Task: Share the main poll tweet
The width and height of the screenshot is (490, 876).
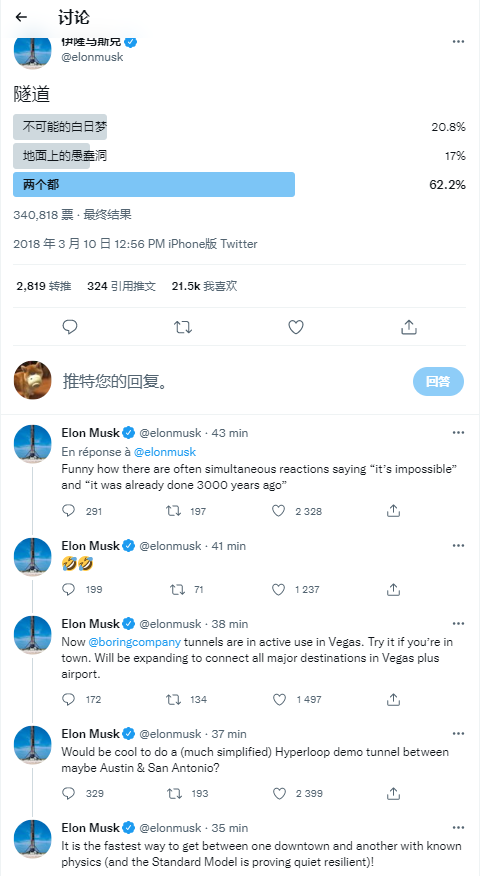Action: (x=409, y=327)
